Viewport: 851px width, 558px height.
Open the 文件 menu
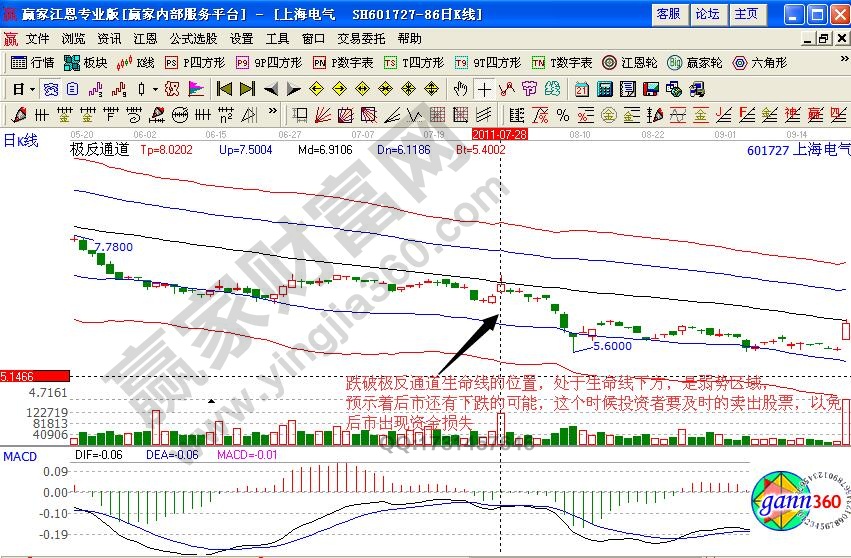37,39
